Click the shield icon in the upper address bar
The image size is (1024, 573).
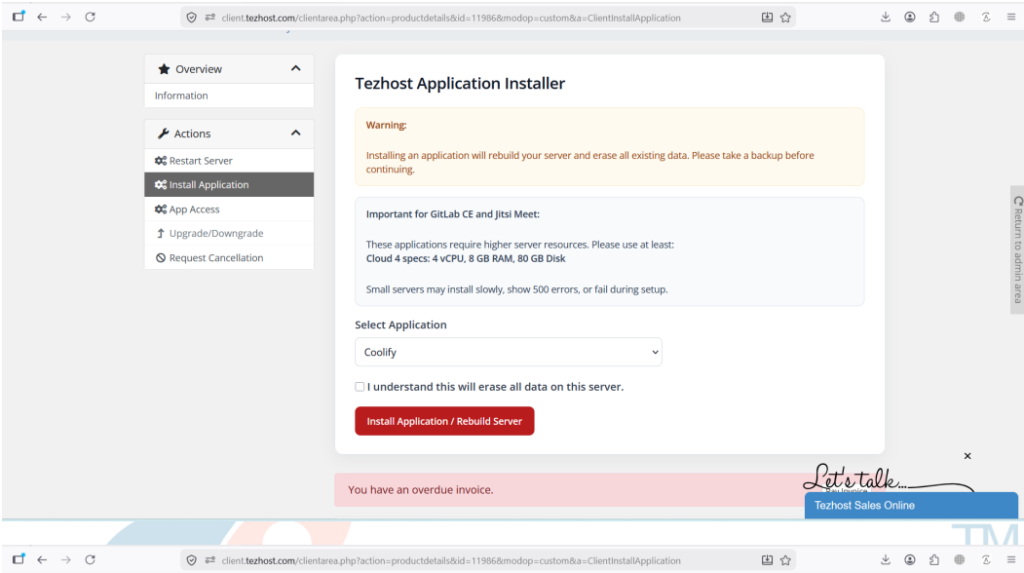click(191, 18)
